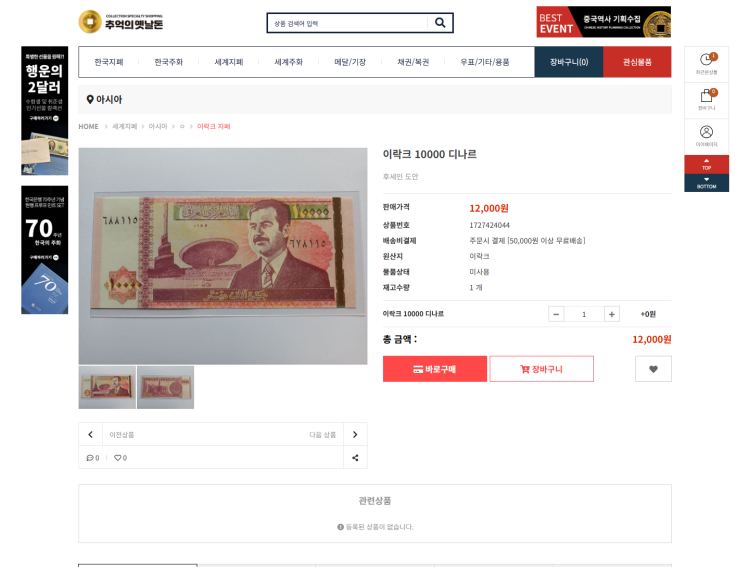The width and height of the screenshot is (750, 567).
Task: Click the comment count bubble icon
Action: [x=90, y=458]
